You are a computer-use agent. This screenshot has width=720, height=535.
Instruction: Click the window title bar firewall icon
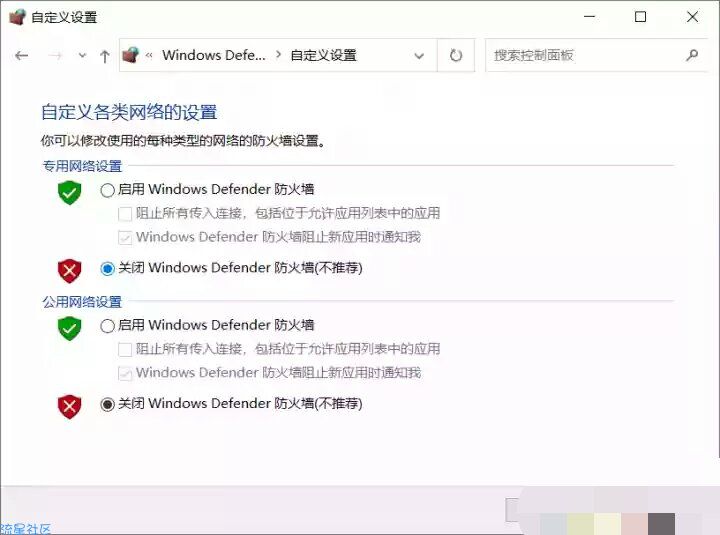click(17, 17)
